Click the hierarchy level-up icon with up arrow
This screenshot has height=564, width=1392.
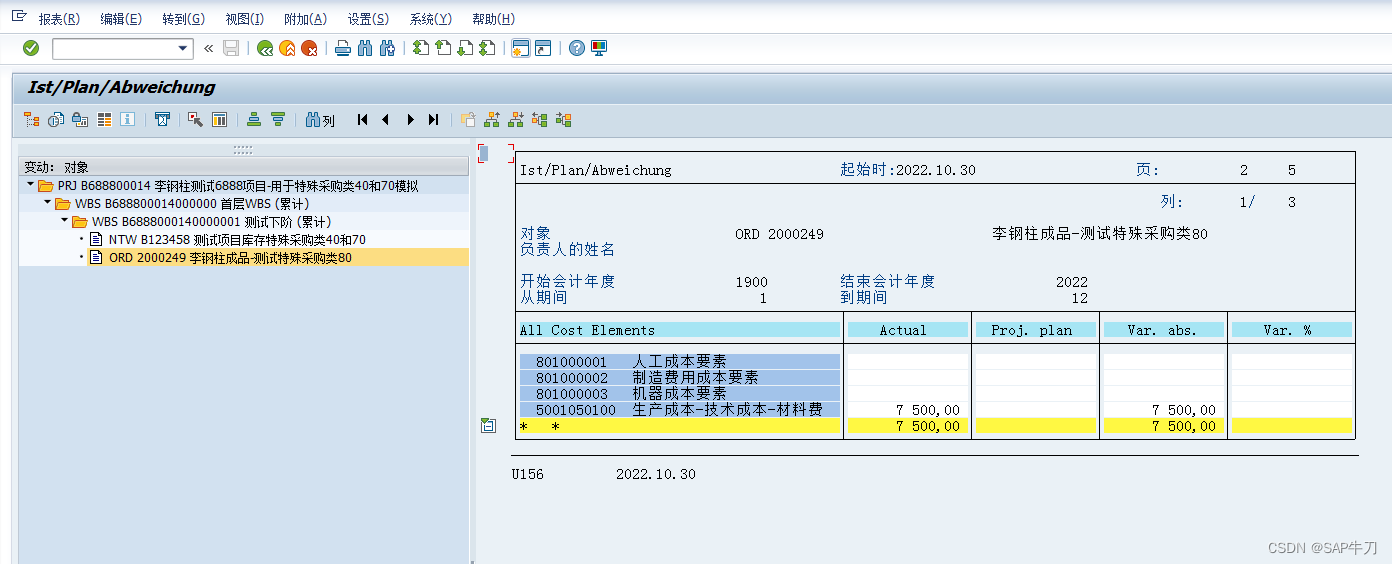(x=491, y=120)
